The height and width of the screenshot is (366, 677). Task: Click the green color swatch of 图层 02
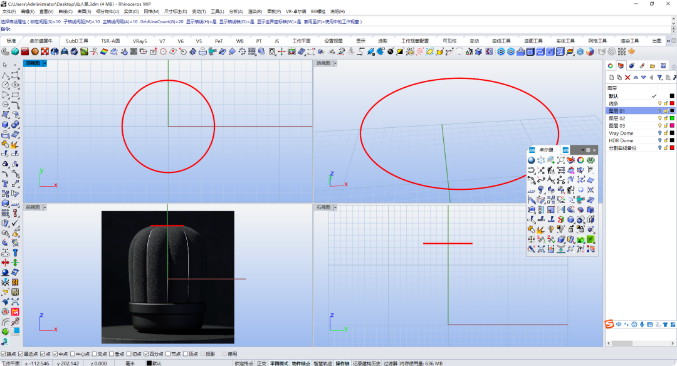point(672,118)
